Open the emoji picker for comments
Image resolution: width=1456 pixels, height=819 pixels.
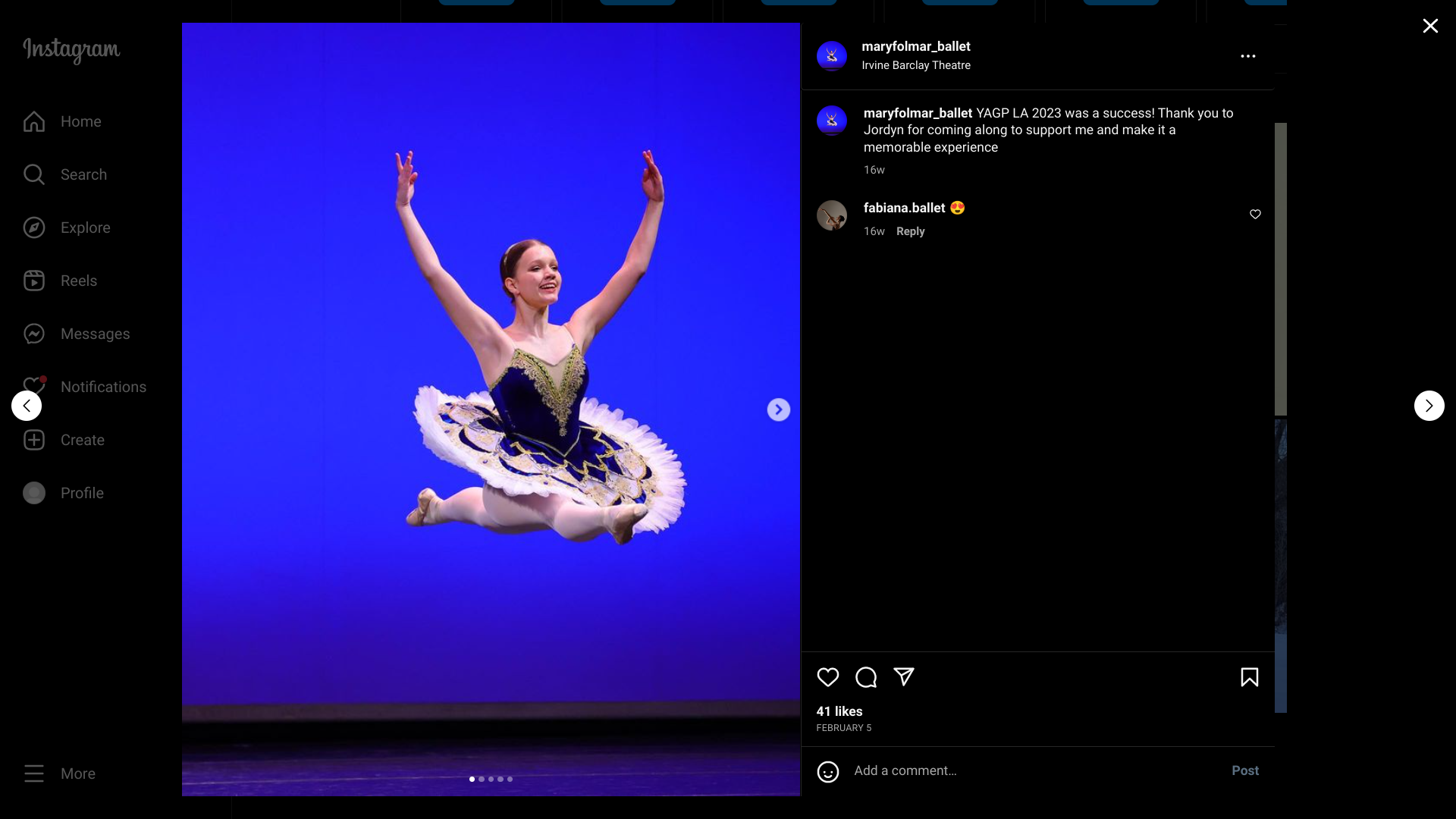(x=827, y=771)
